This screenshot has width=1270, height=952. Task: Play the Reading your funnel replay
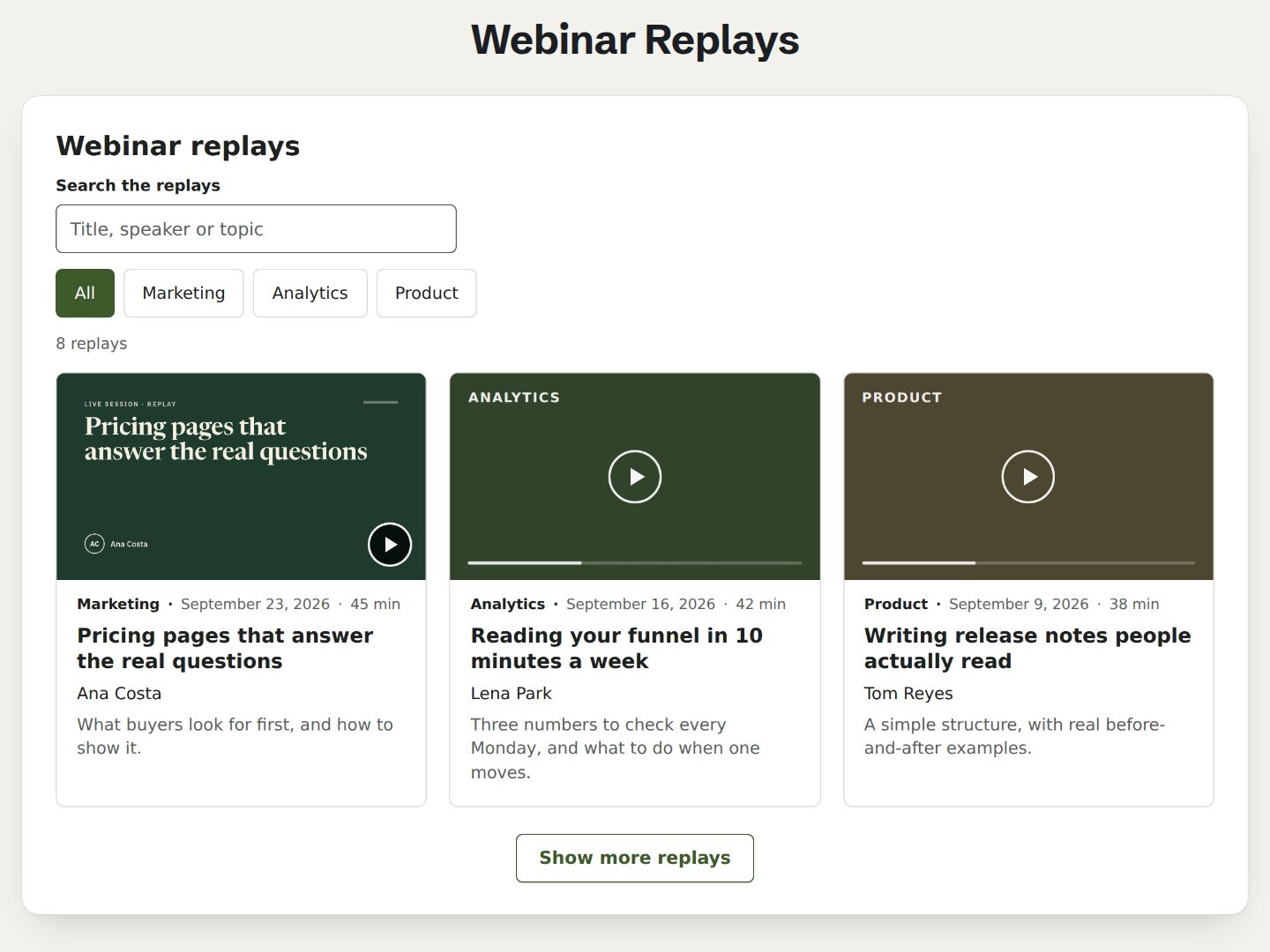(635, 477)
